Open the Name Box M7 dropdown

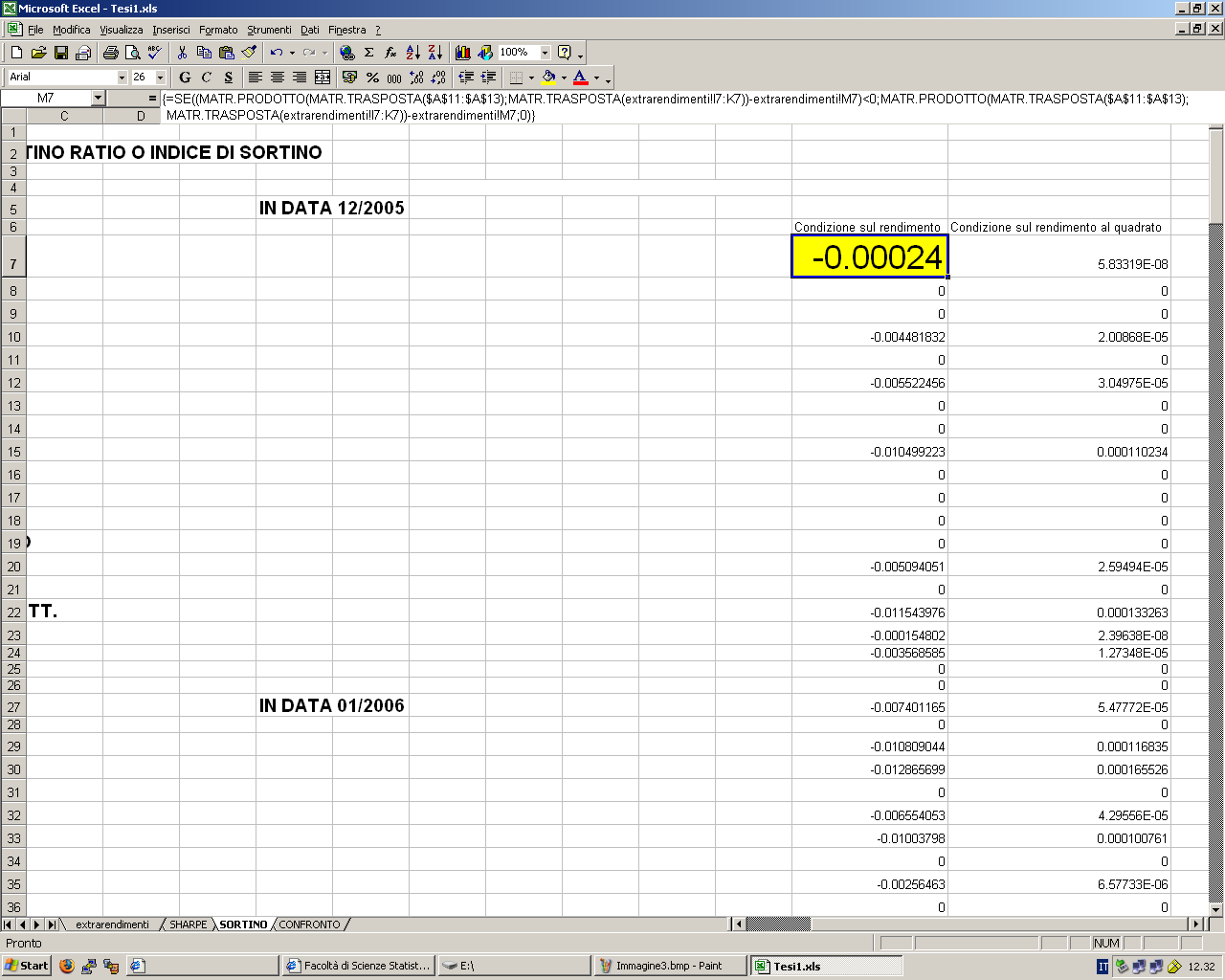coord(98,98)
